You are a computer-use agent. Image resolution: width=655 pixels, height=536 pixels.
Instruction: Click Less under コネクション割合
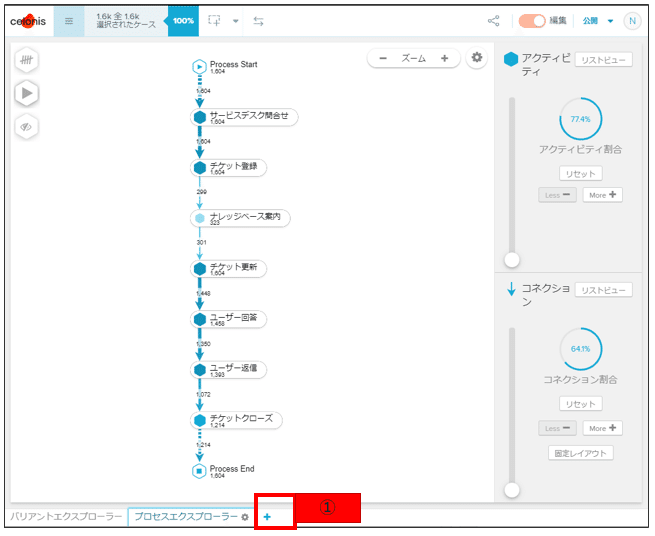pos(557,428)
